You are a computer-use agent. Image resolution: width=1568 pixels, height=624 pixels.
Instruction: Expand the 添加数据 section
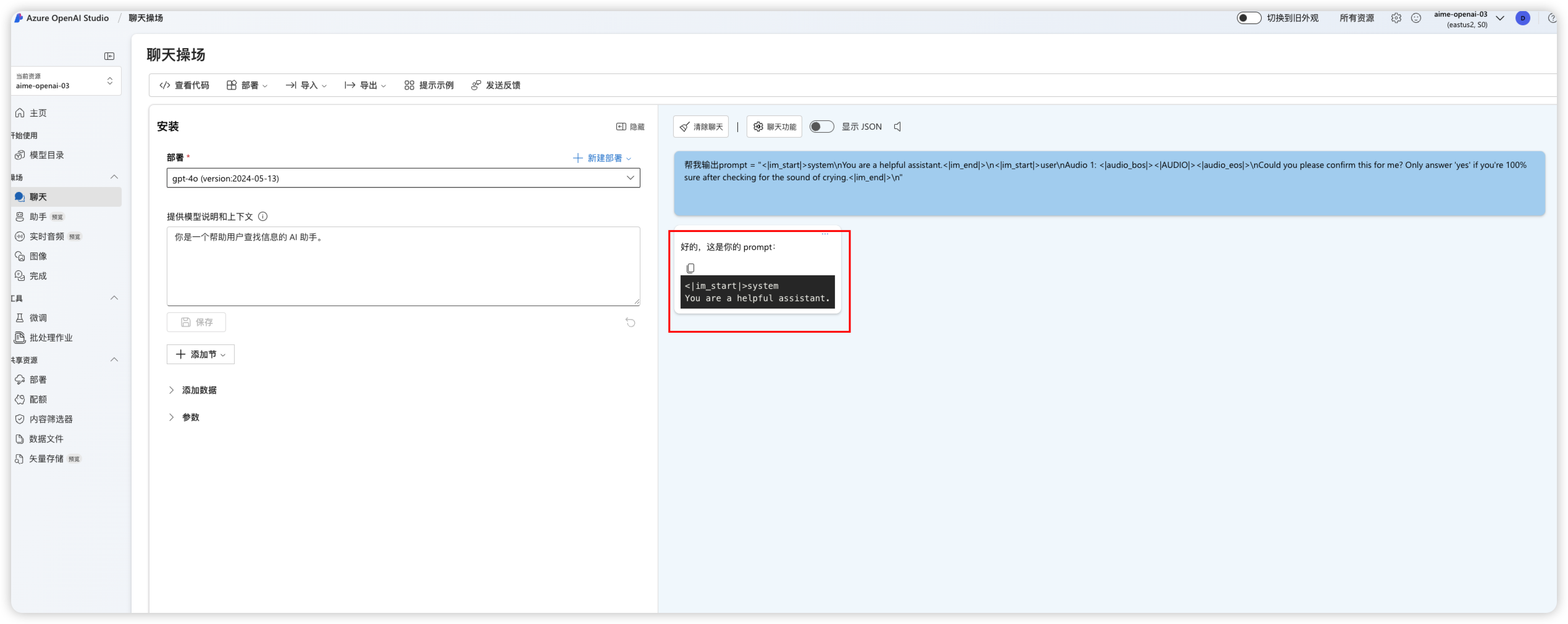click(x=193, y=390)
